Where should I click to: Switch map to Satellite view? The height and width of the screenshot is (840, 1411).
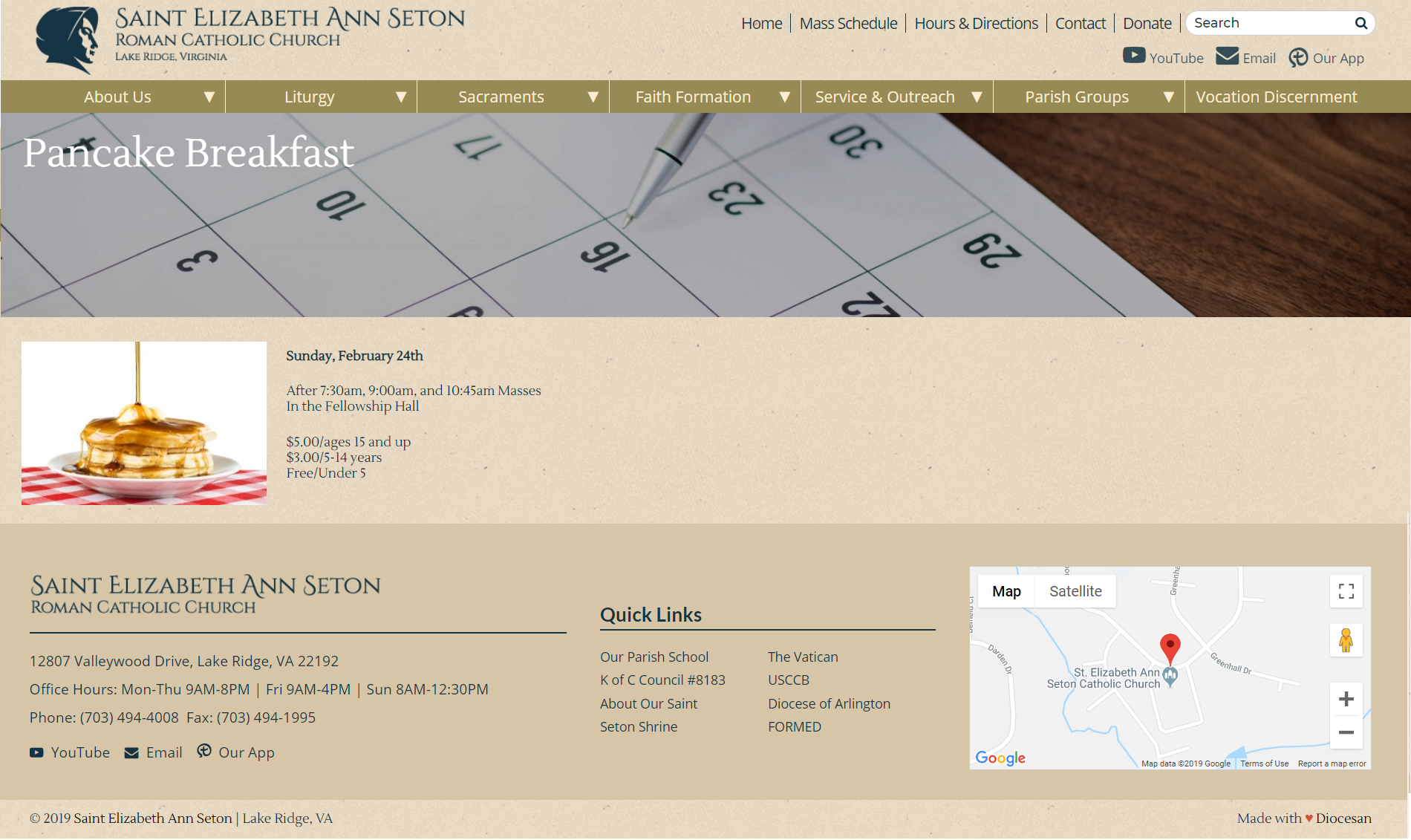click(x=1075, y=591)
